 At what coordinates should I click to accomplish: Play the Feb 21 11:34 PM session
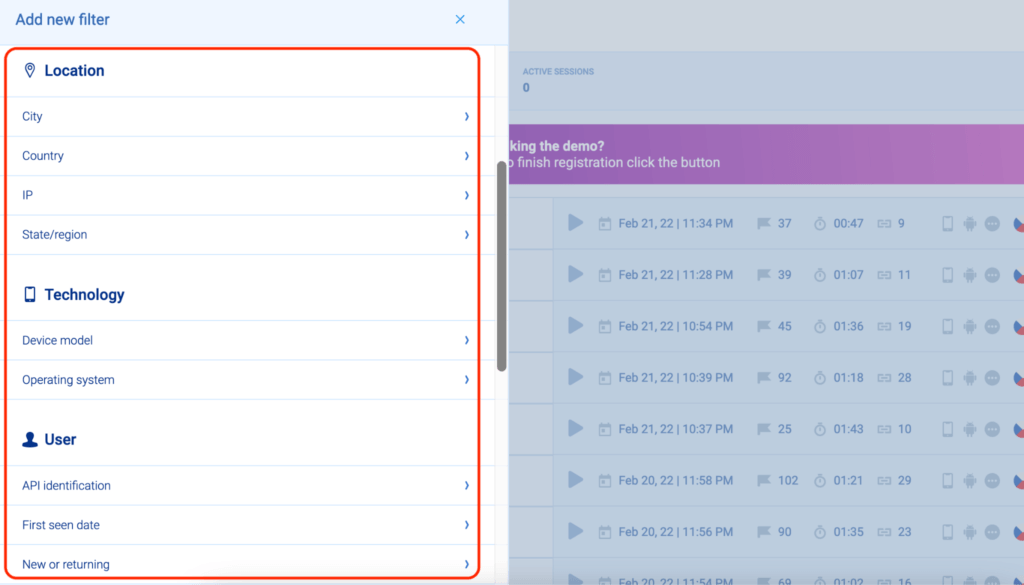pyautogui.click(x=575, y=223)
